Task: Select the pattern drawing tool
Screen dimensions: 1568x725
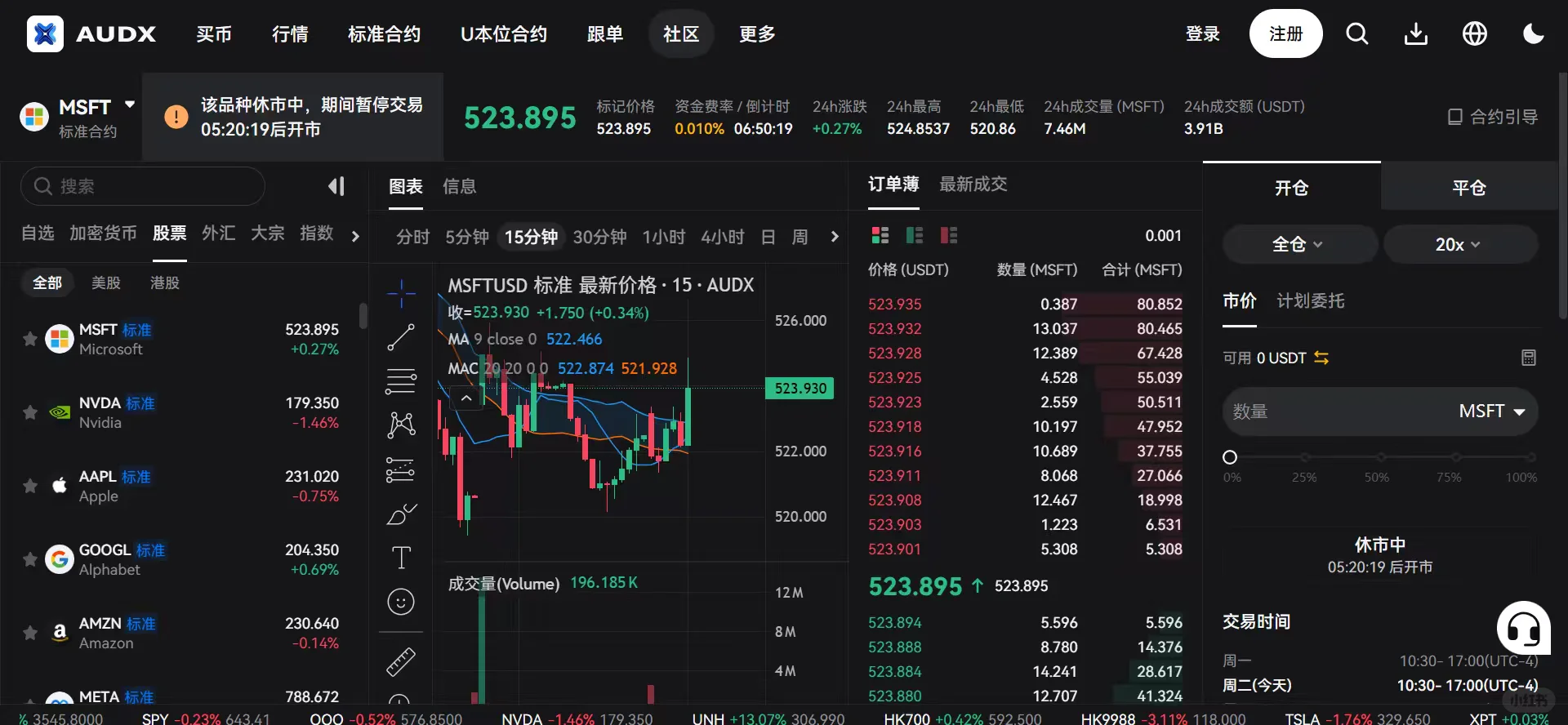Action: [401, 425]
